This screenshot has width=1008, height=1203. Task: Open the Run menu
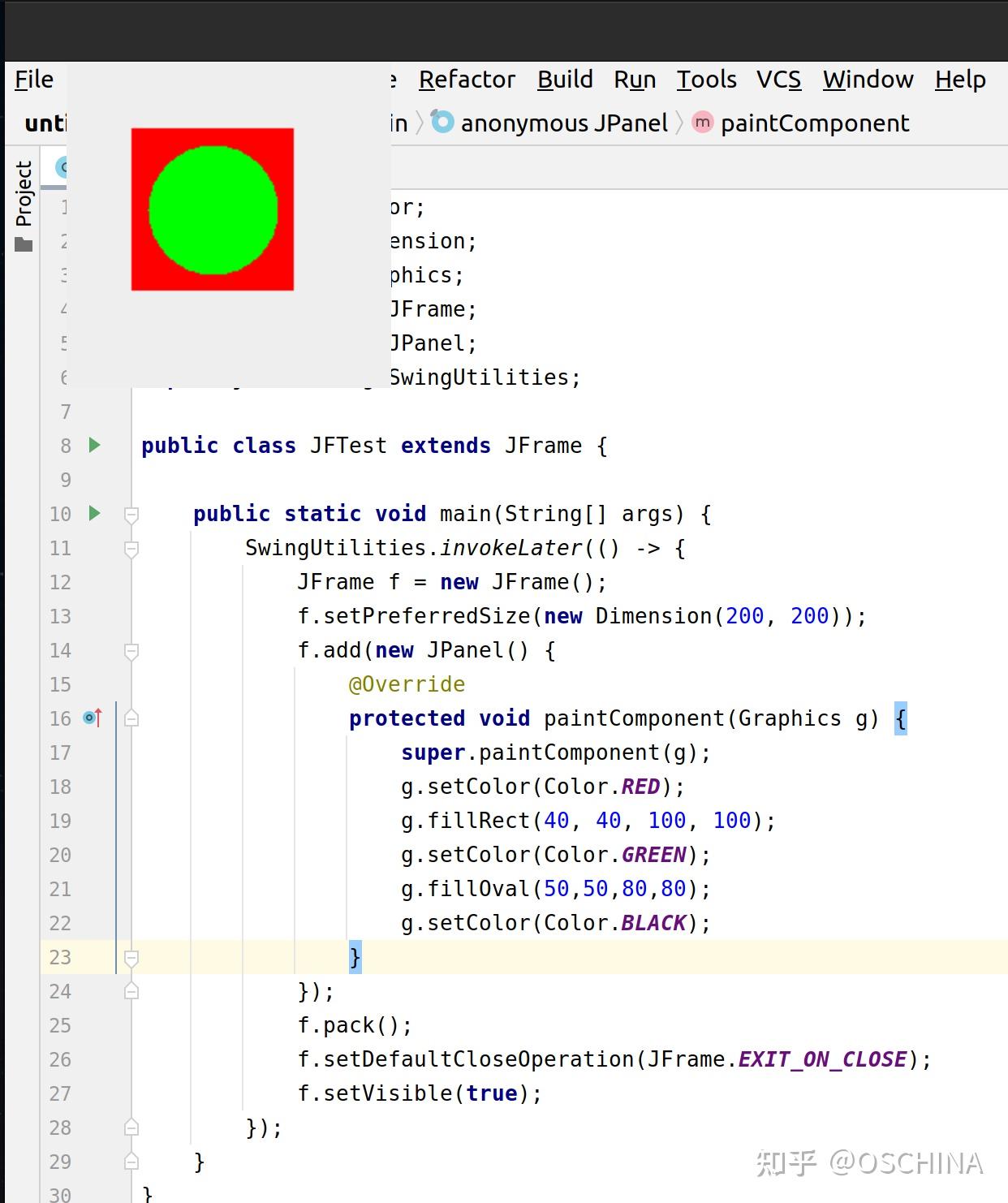pos(635,79)
